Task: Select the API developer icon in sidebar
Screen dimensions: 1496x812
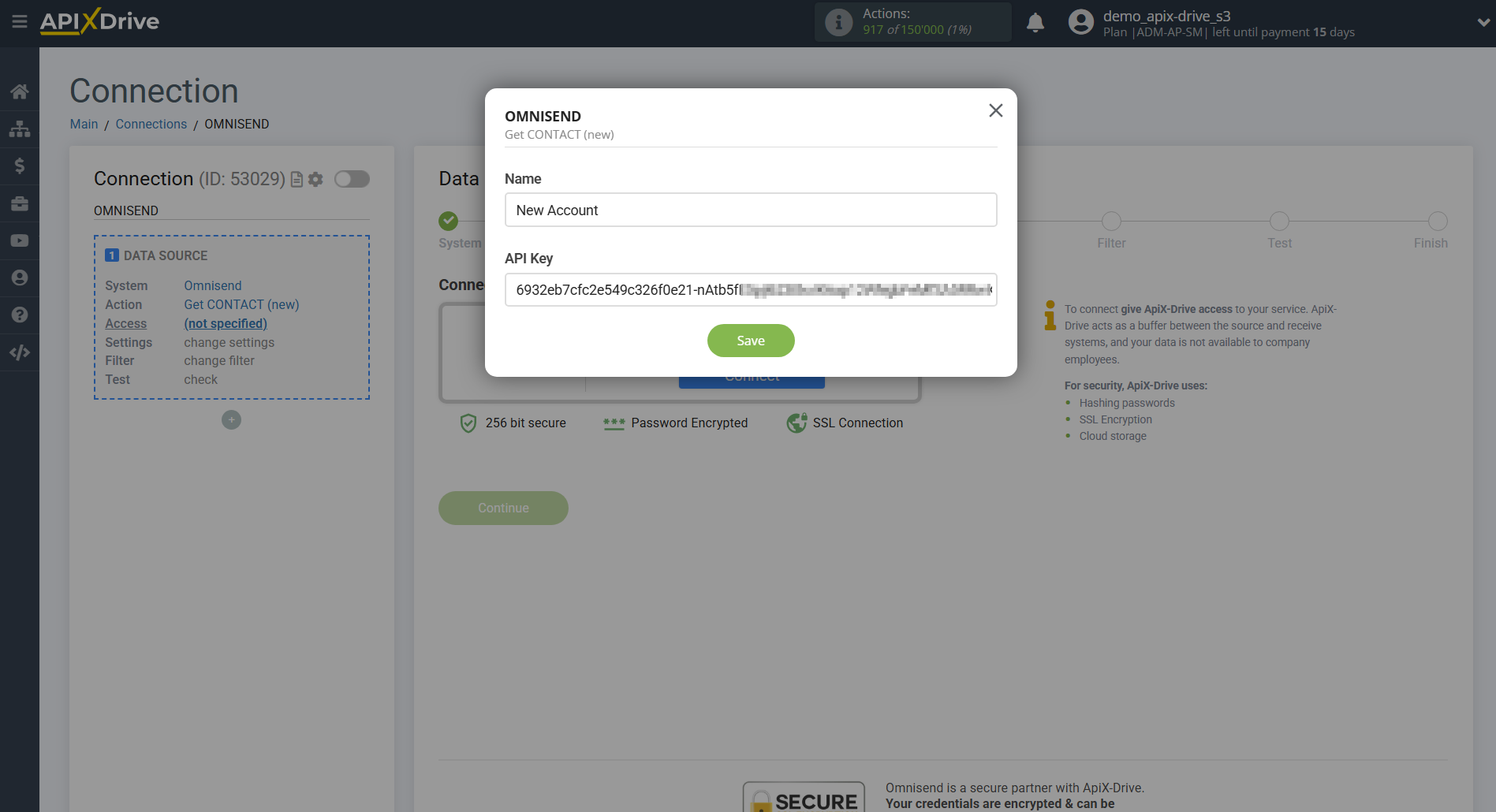Action: pos(20,352)
